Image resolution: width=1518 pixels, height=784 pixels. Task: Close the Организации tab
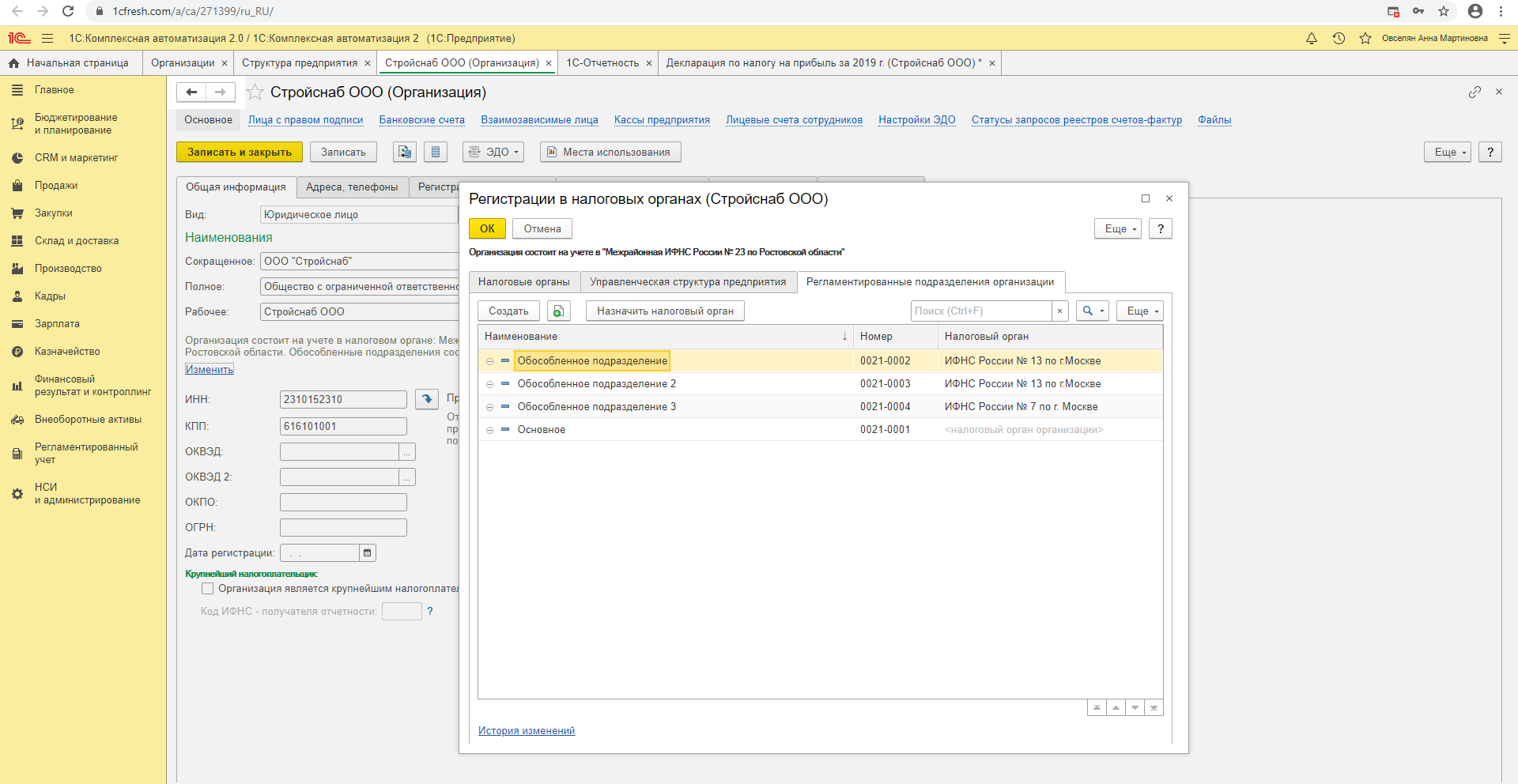click(x=225, y=63)
